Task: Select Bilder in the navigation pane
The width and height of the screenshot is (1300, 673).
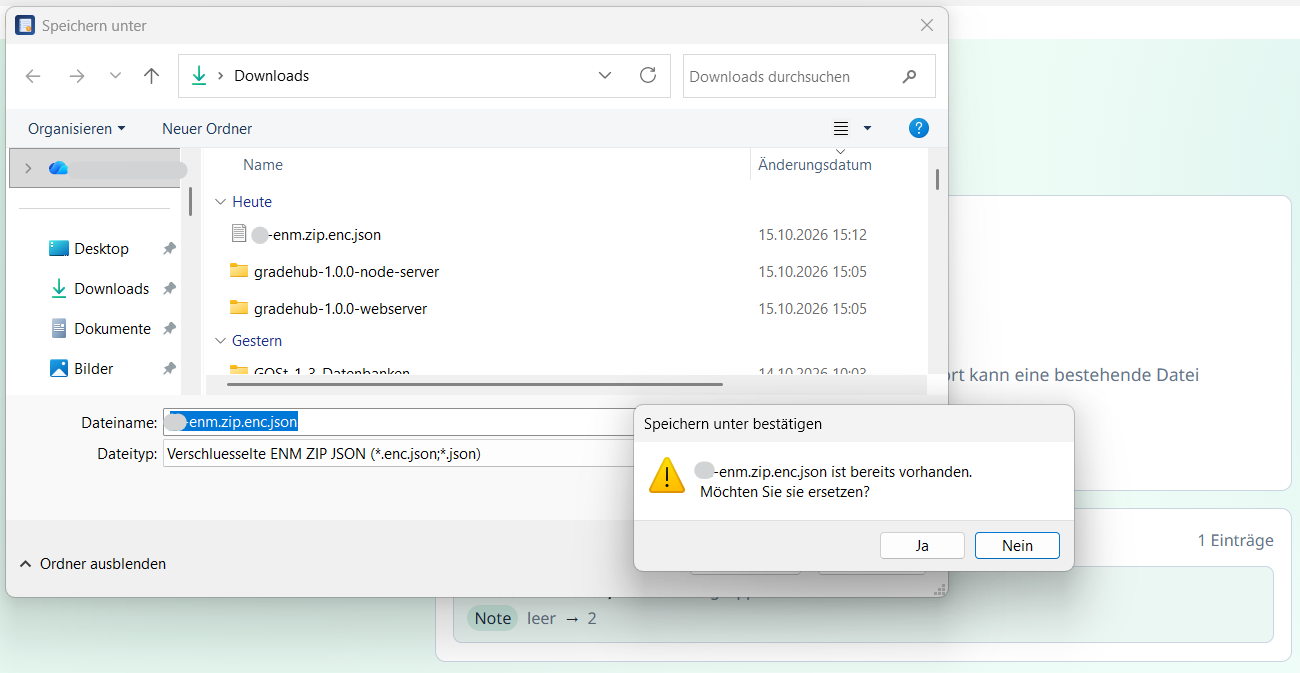Action: [x=94, y=369]
